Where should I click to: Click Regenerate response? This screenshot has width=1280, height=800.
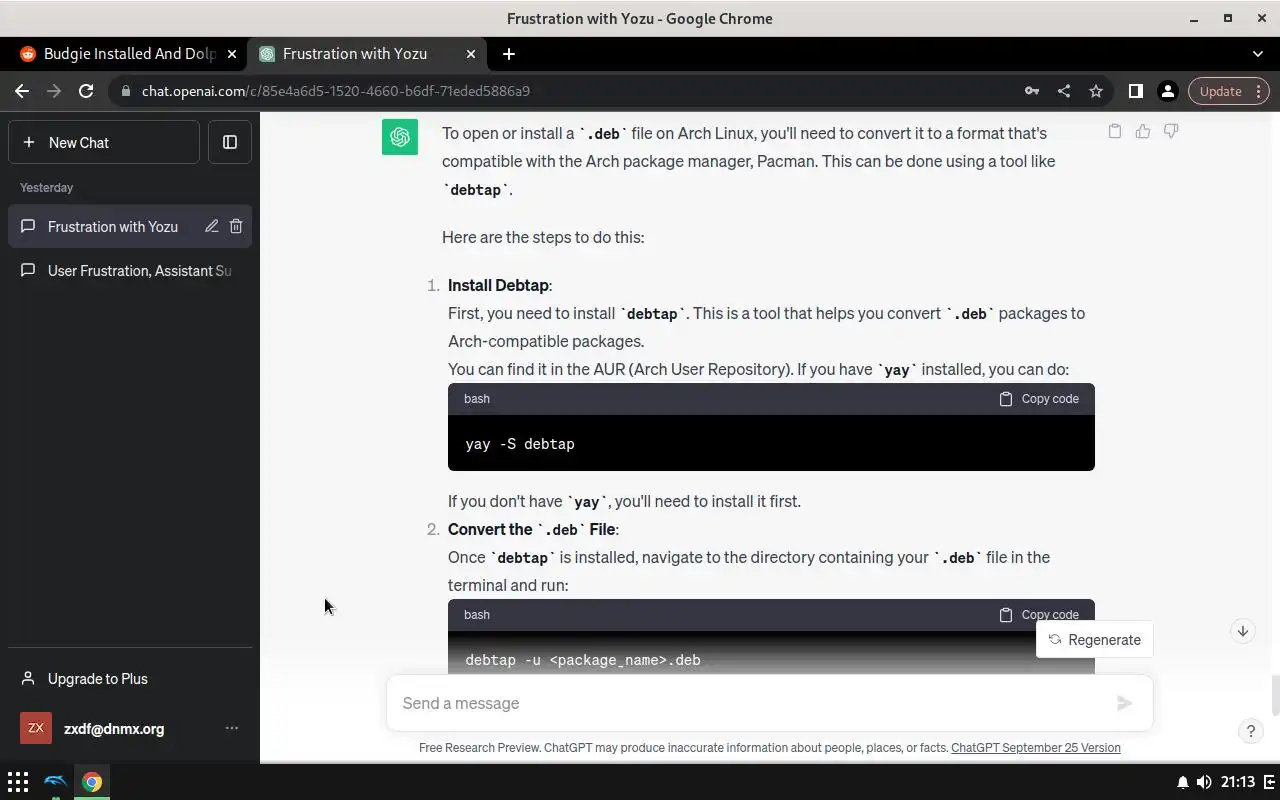1095,640
